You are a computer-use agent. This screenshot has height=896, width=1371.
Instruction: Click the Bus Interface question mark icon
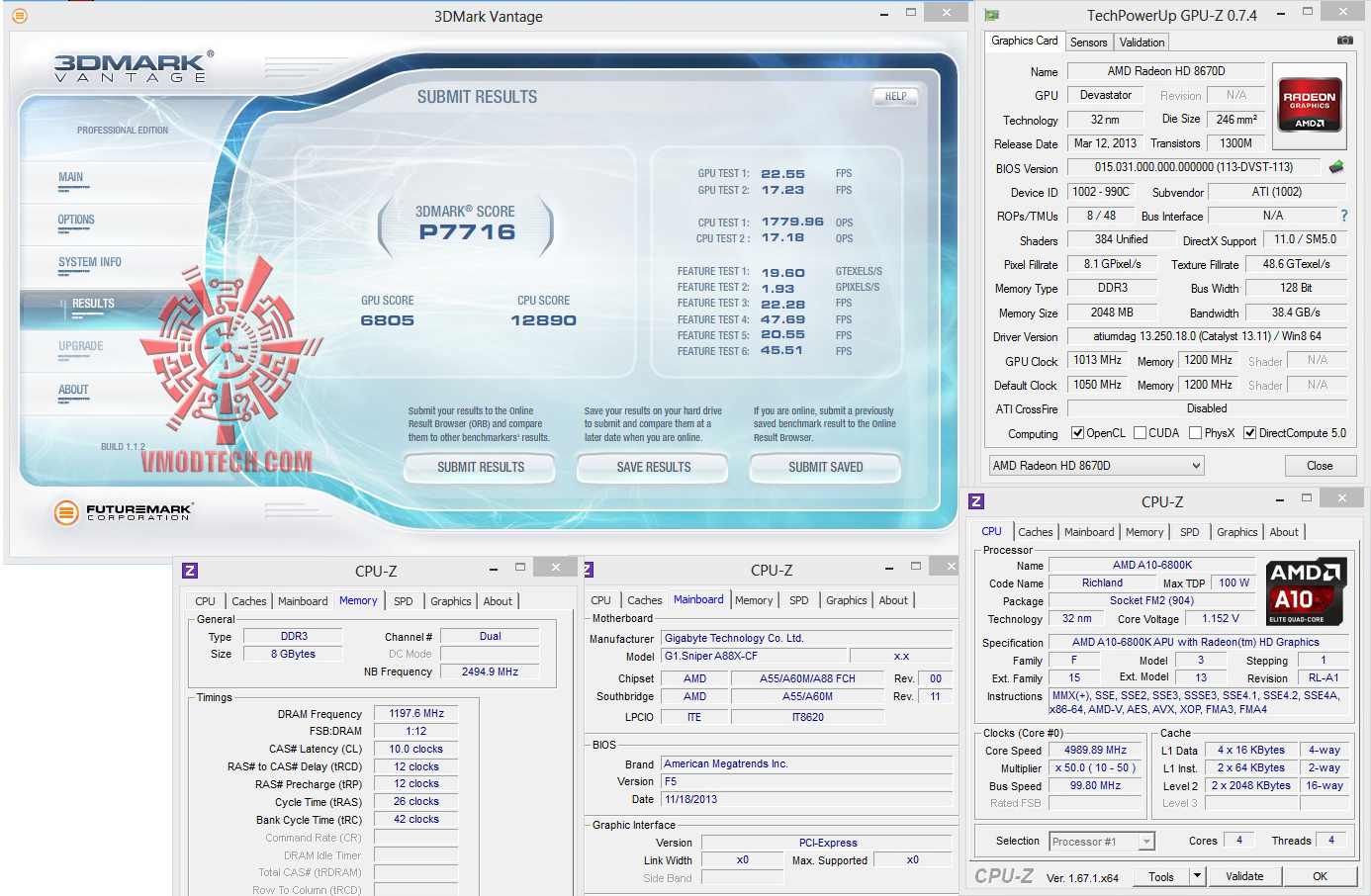pyautogui.click(x=1343, y=216)
